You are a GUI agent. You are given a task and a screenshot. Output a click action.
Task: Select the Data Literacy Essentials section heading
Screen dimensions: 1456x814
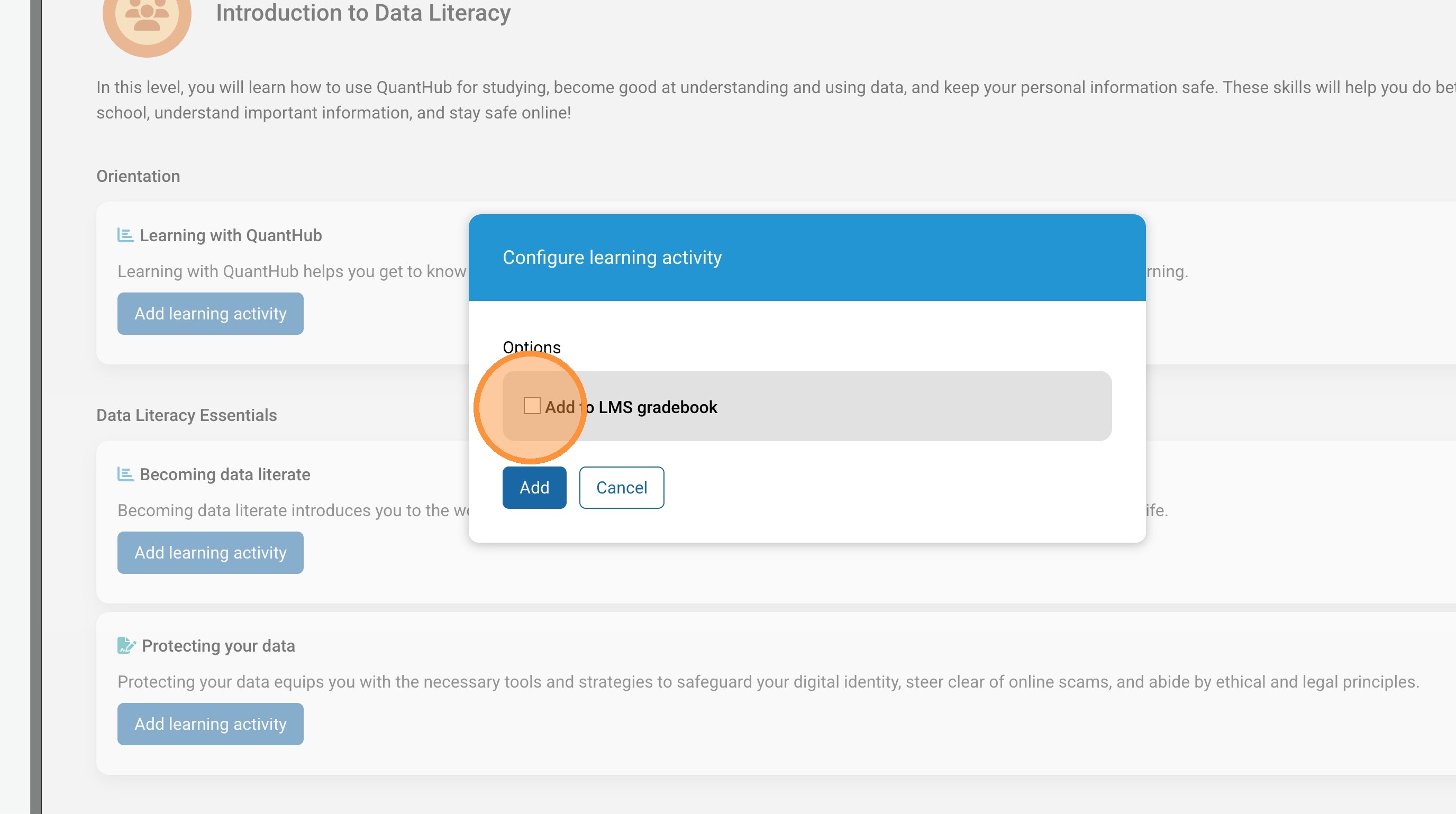click(187, 415)
